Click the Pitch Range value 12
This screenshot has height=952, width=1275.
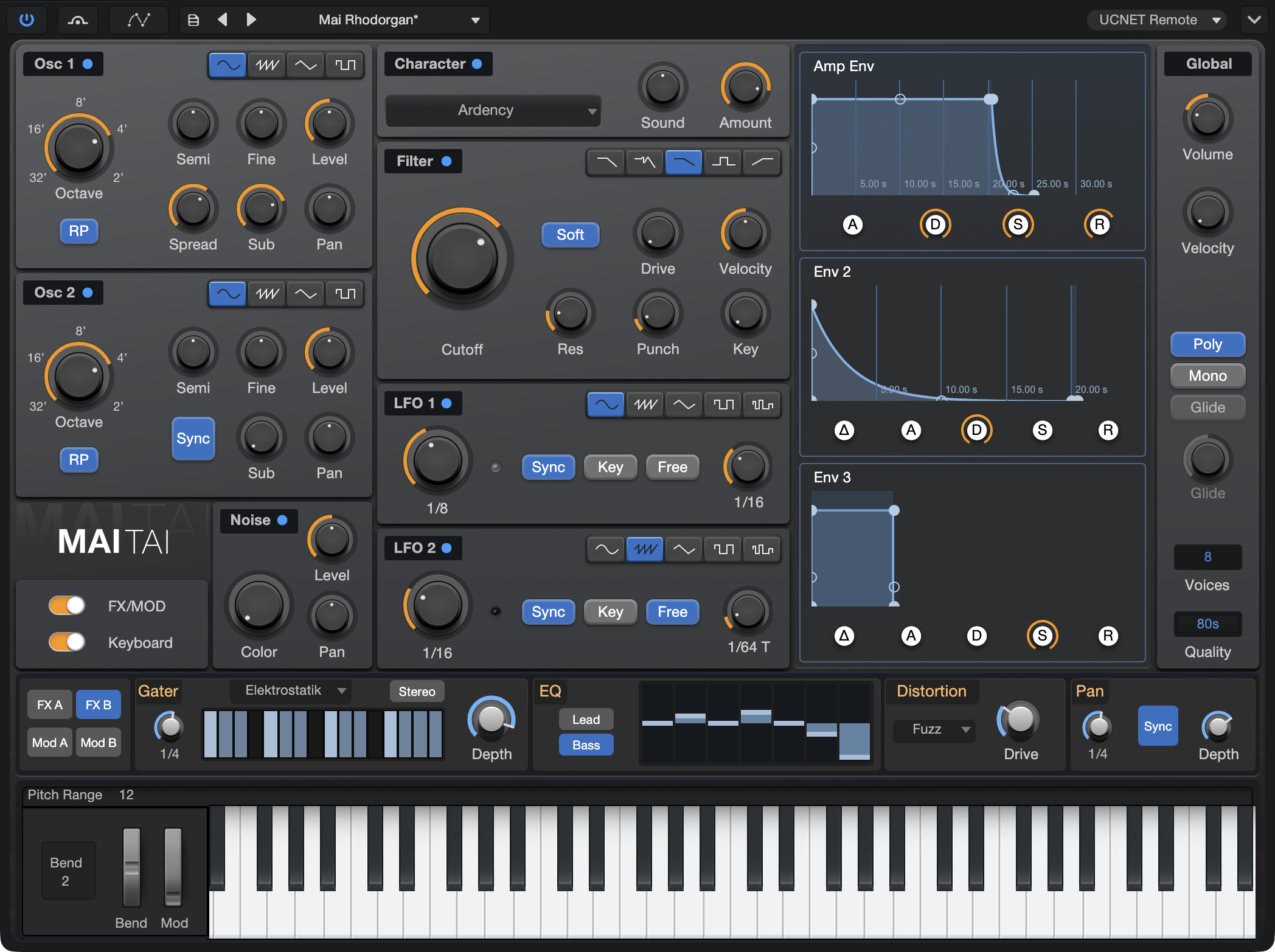(127, 795)
